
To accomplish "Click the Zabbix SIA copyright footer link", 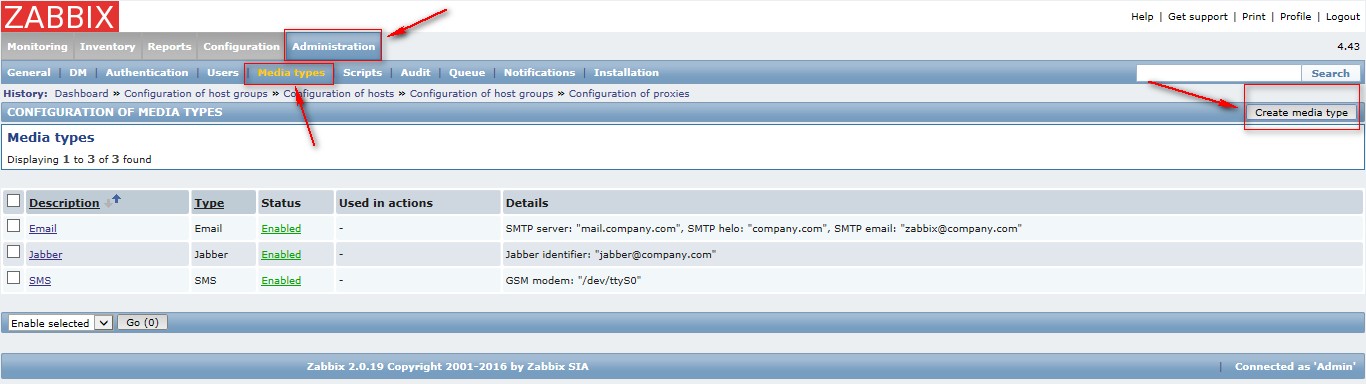I will point(448,367).
